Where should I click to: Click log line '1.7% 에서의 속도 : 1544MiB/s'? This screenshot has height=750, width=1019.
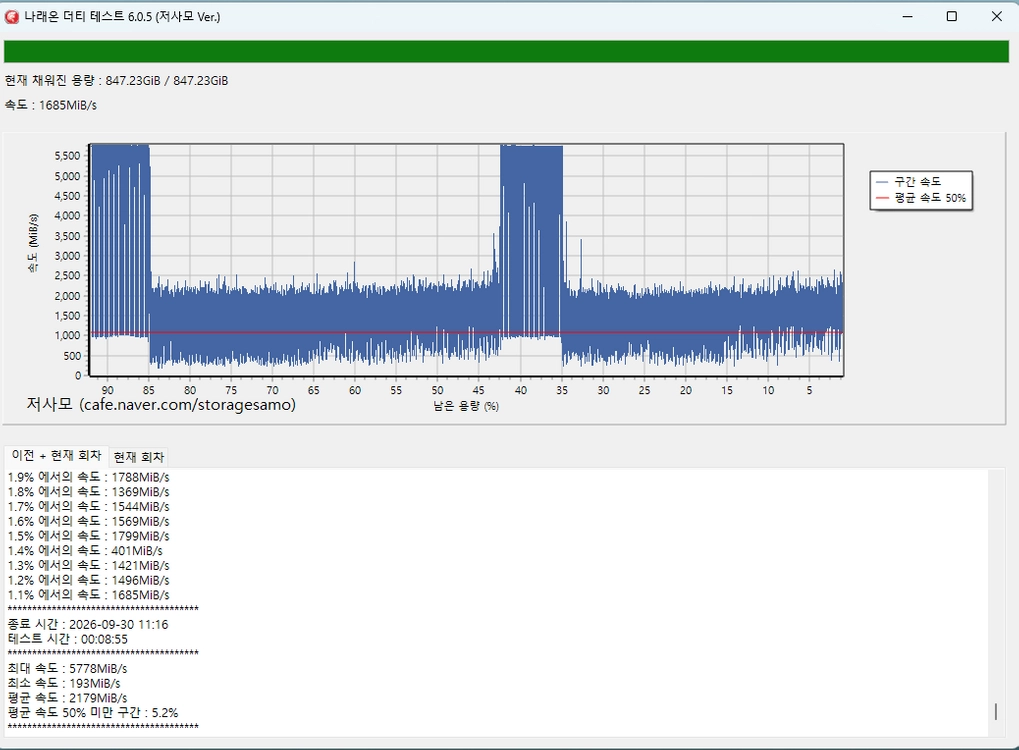click(88, 506)
